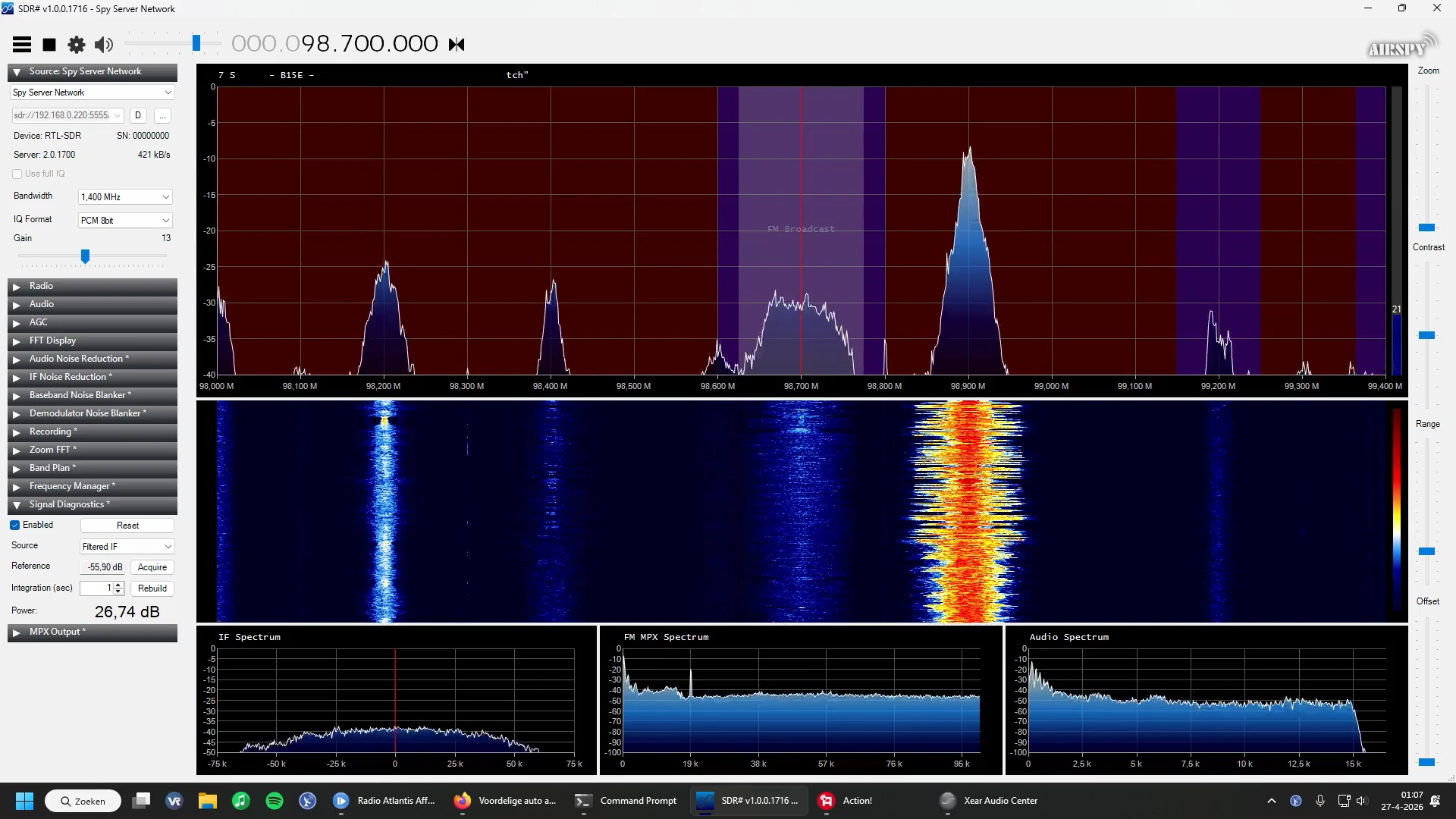Mute audio with the speaker icon
1456x819 pixels.
(x=104, y=45)
